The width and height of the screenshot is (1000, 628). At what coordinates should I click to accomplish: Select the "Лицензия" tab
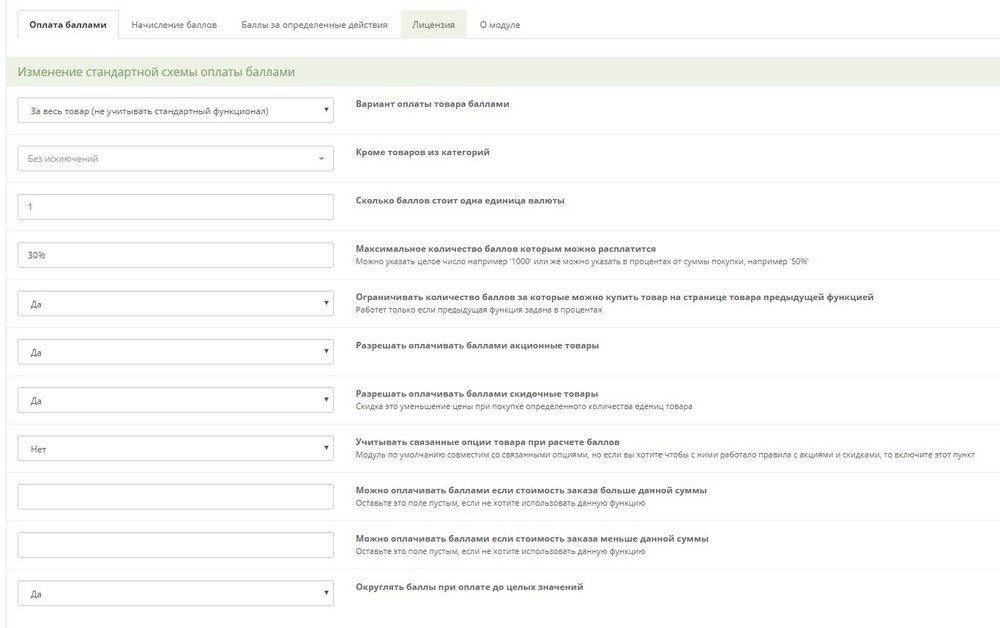point(434,23)
